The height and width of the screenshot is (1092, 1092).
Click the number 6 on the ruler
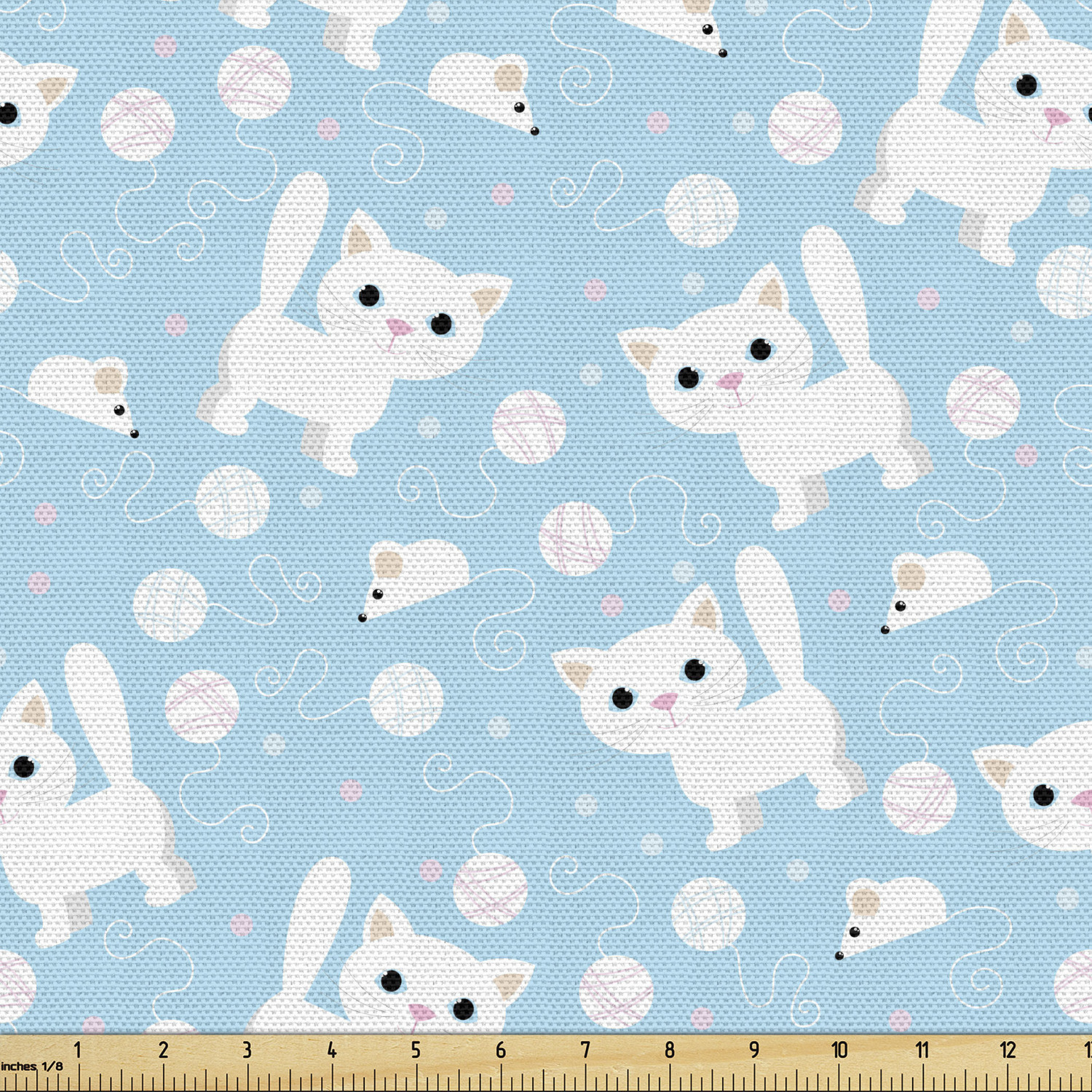pyautogui.click(x=501, y=1050)
